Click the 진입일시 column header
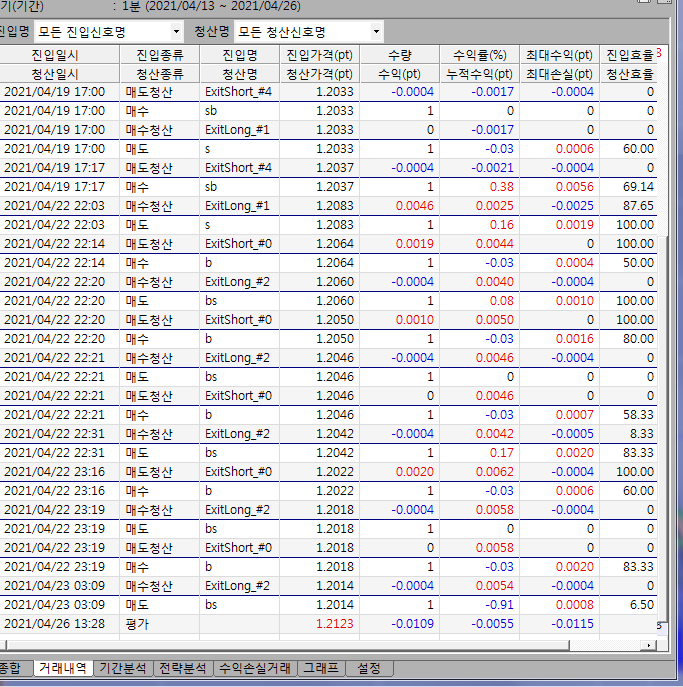The width and height of the screenshot is (683, 687). [x=60, y=55]
